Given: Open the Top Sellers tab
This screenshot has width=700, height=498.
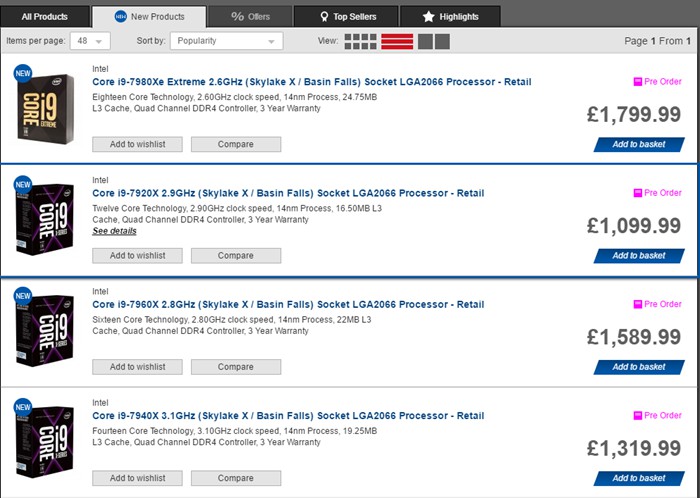Looking at the screenshot, I should click(x=346, y=17).
